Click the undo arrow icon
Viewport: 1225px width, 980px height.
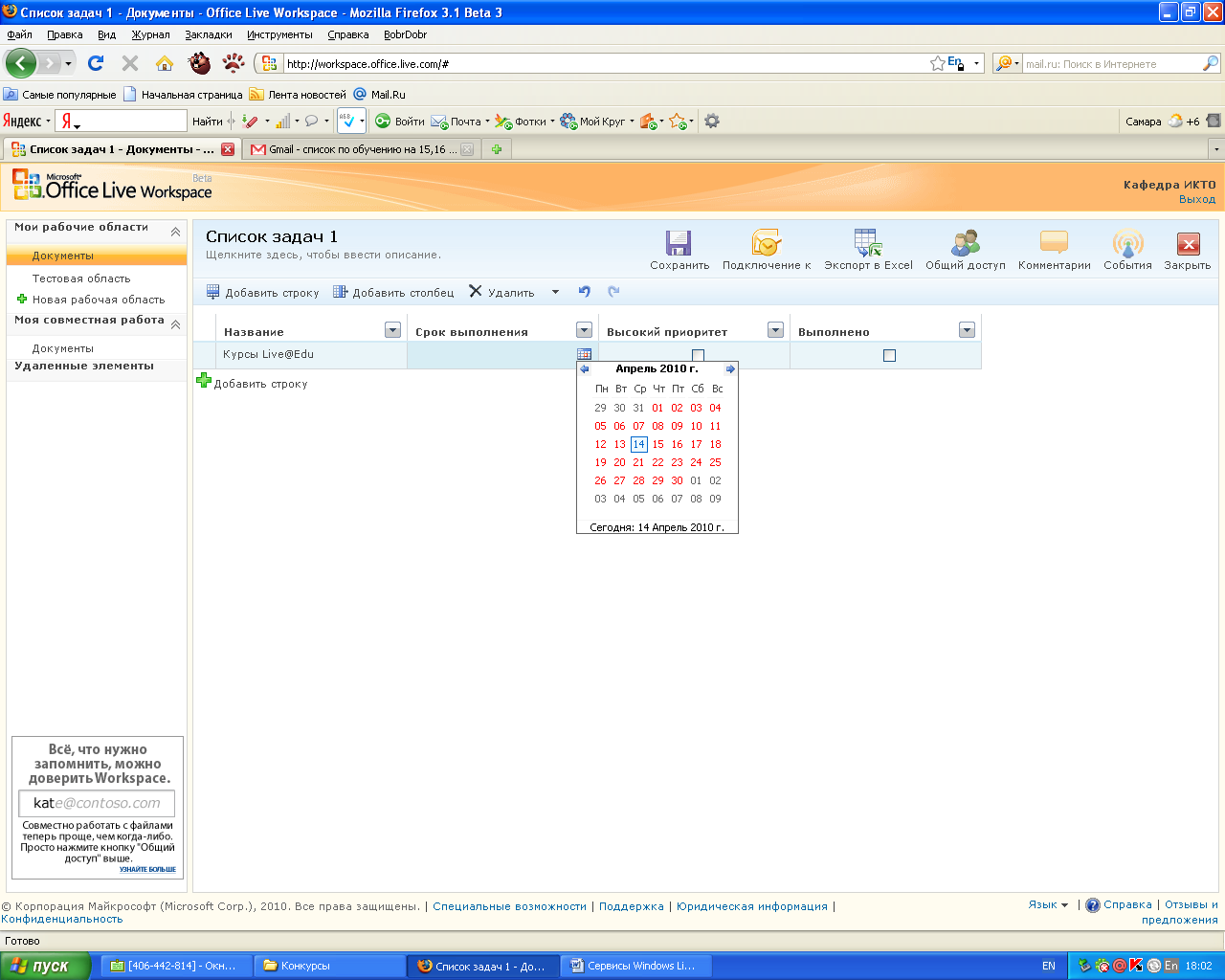tap(585, 292)
